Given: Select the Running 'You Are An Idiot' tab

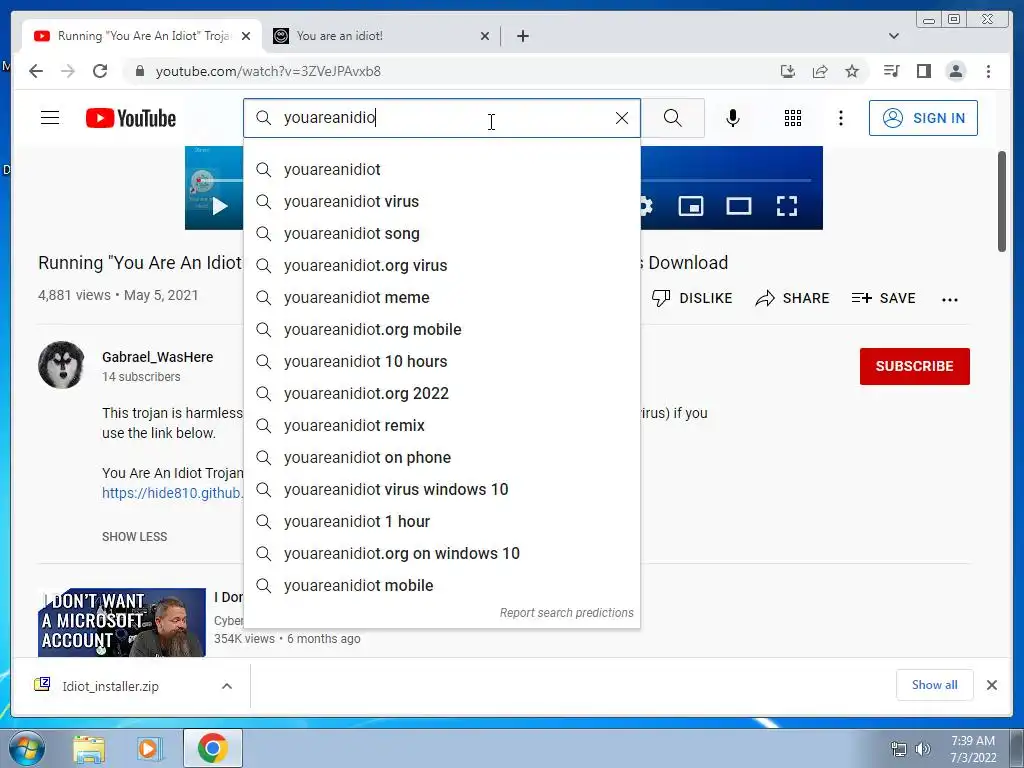Looking at the screenshot, I should click(x=142, y=36).
